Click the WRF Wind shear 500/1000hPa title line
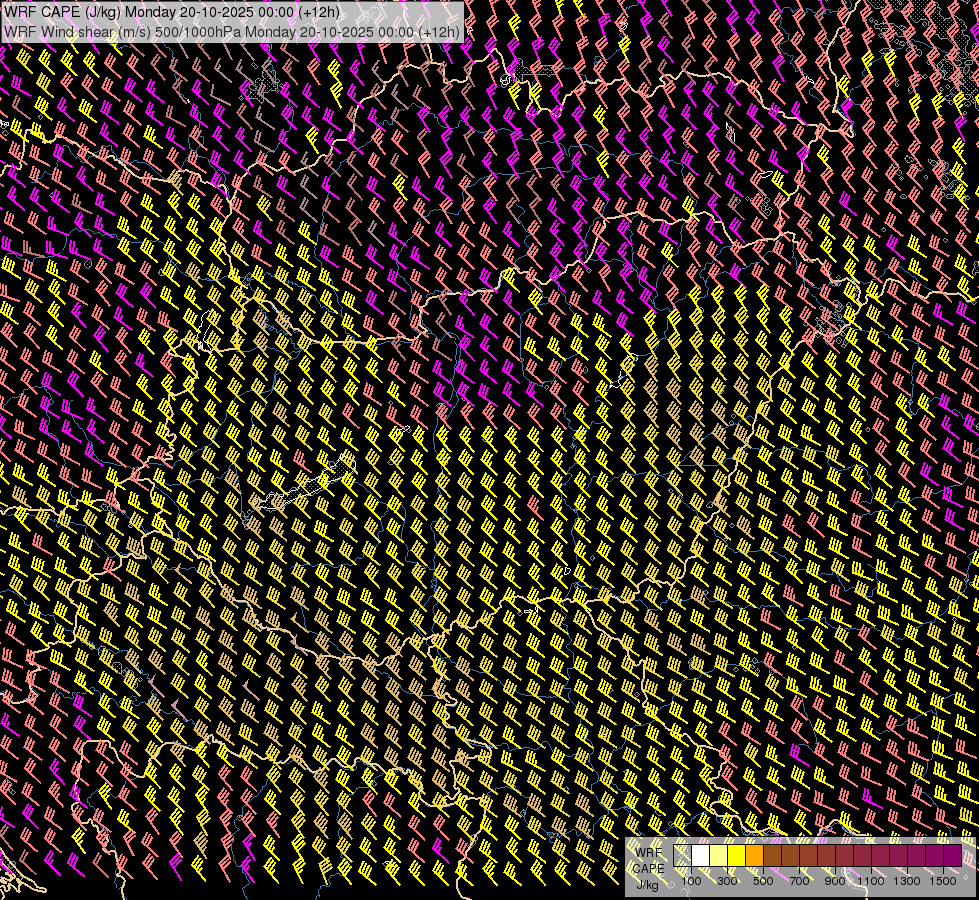The width and height of the screenshot is (979, 900). tap(232, 31)
